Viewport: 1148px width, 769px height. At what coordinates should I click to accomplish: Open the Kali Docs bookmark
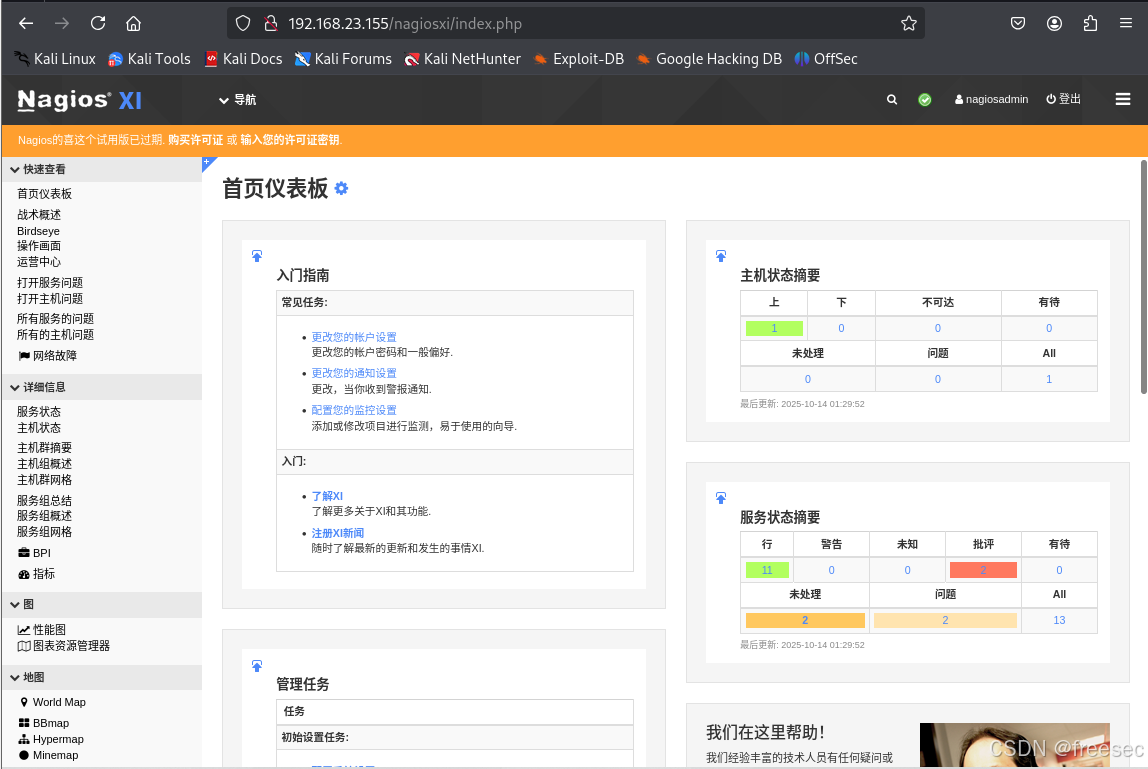pos(243,59)
